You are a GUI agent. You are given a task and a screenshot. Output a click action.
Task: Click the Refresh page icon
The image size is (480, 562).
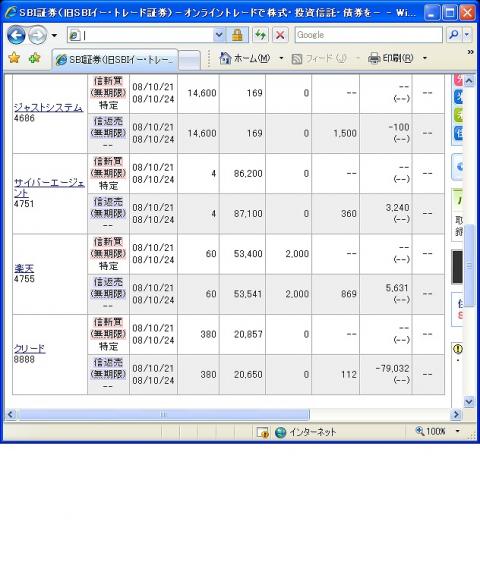click(x=260, y=35)
